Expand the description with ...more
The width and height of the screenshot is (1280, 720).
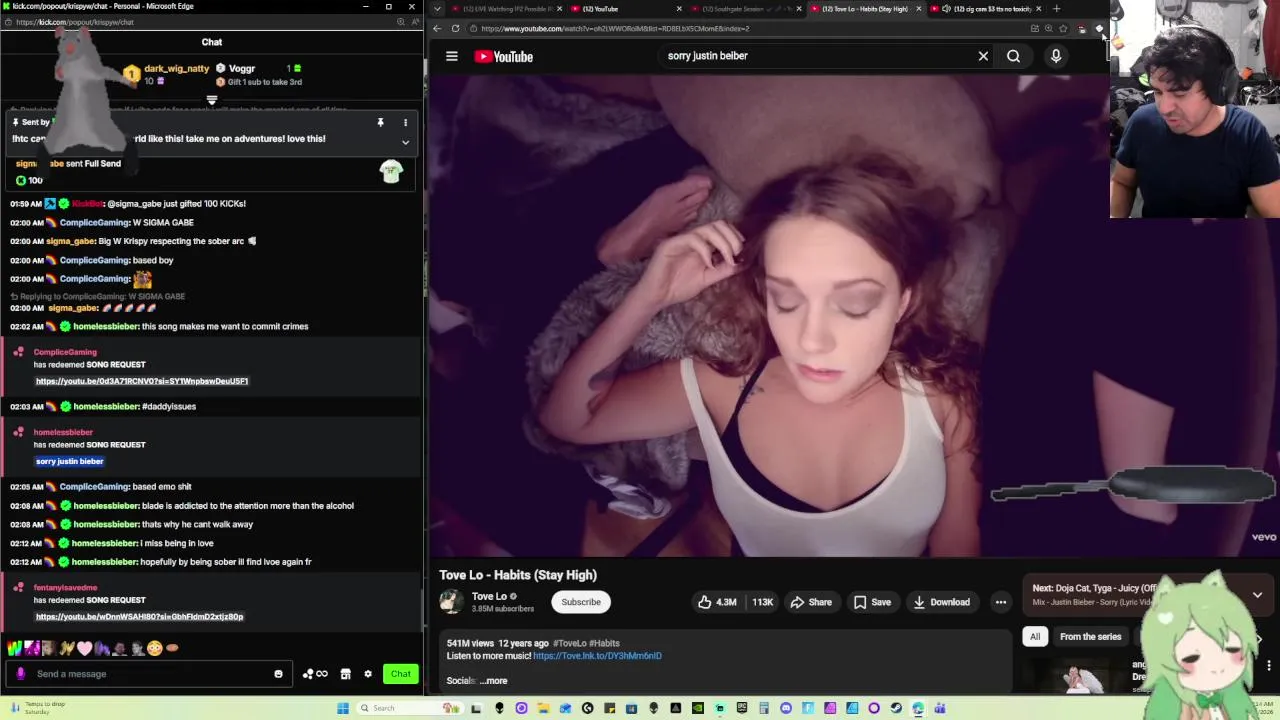494,681
